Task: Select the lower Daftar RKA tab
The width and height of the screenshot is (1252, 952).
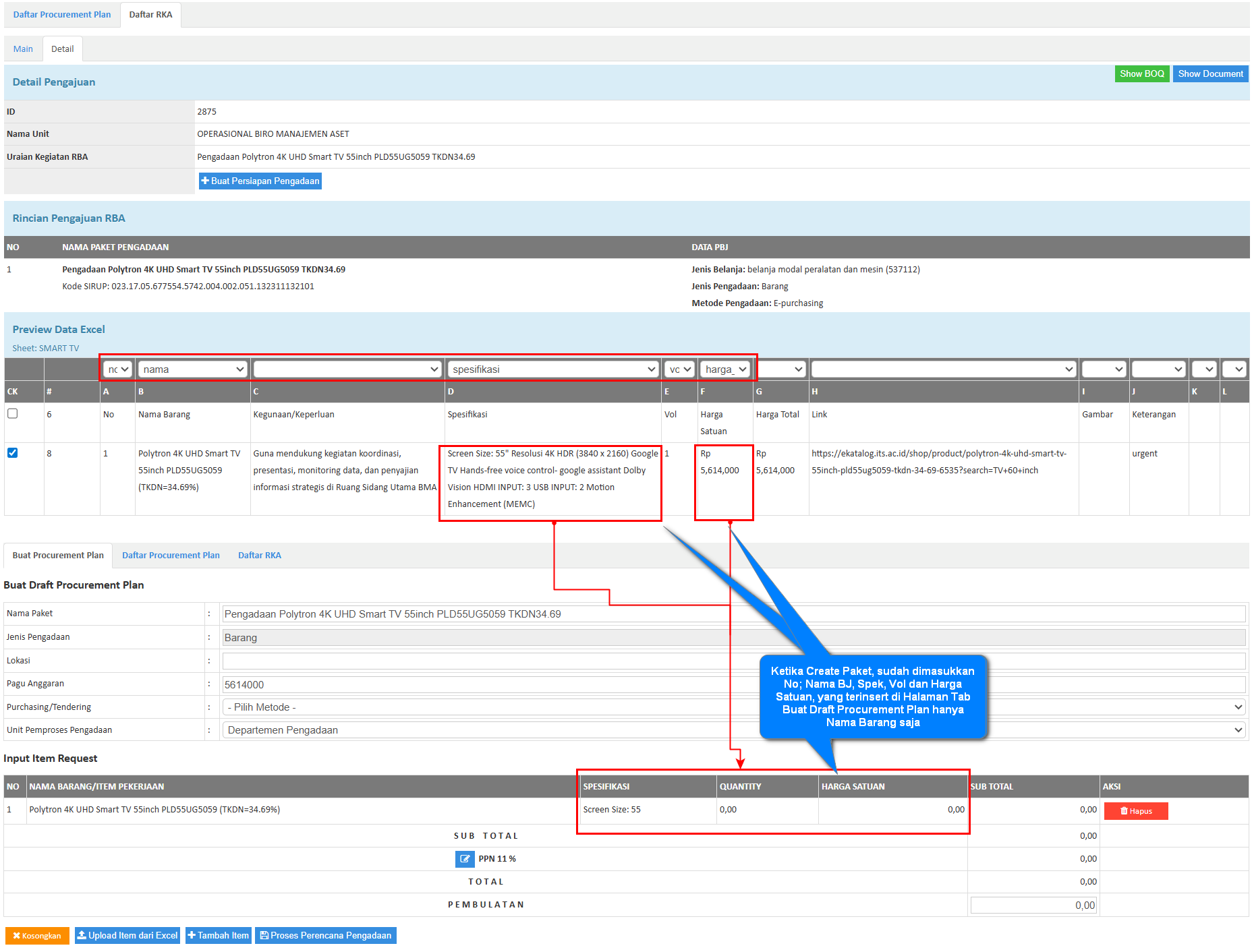Action: [259, 556]
